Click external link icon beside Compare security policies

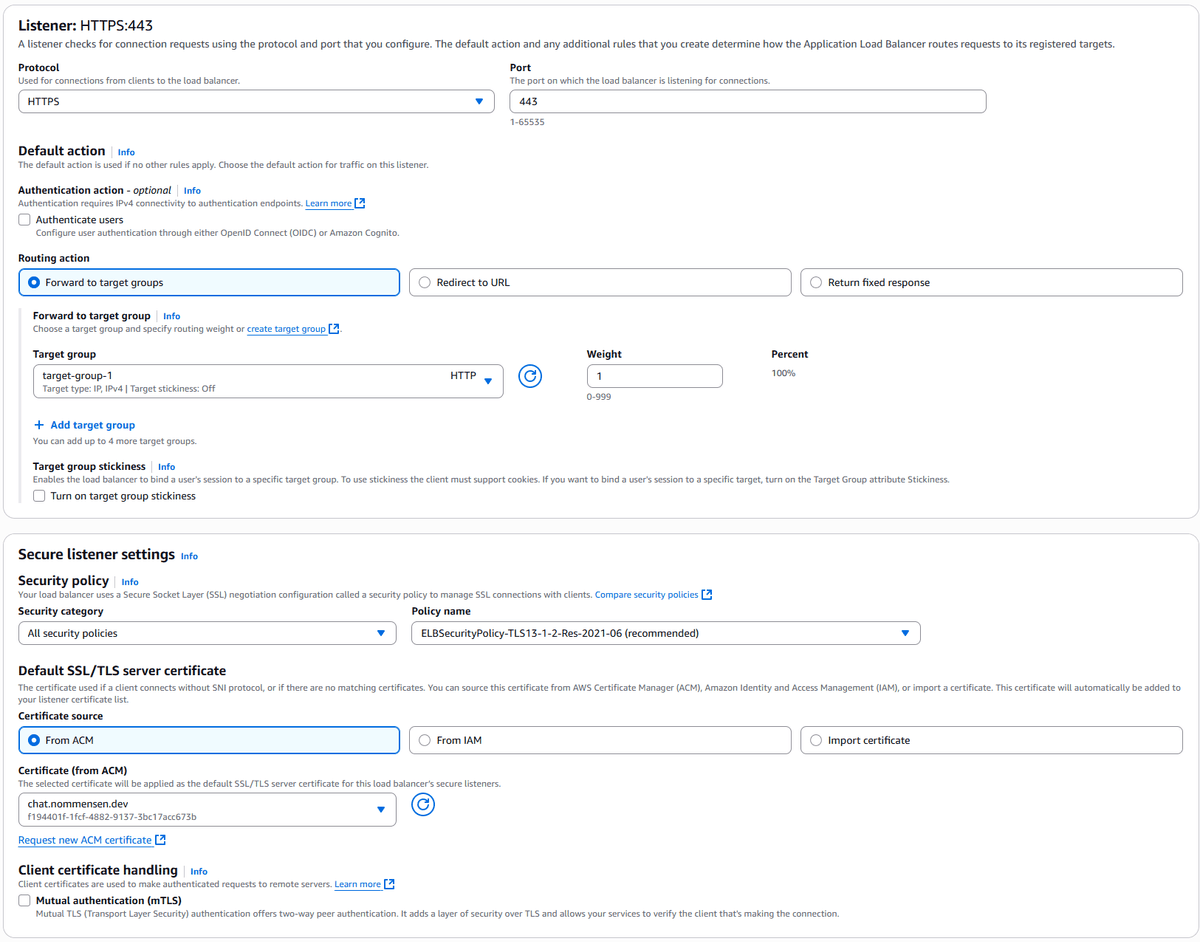click(x=707, y=595)
